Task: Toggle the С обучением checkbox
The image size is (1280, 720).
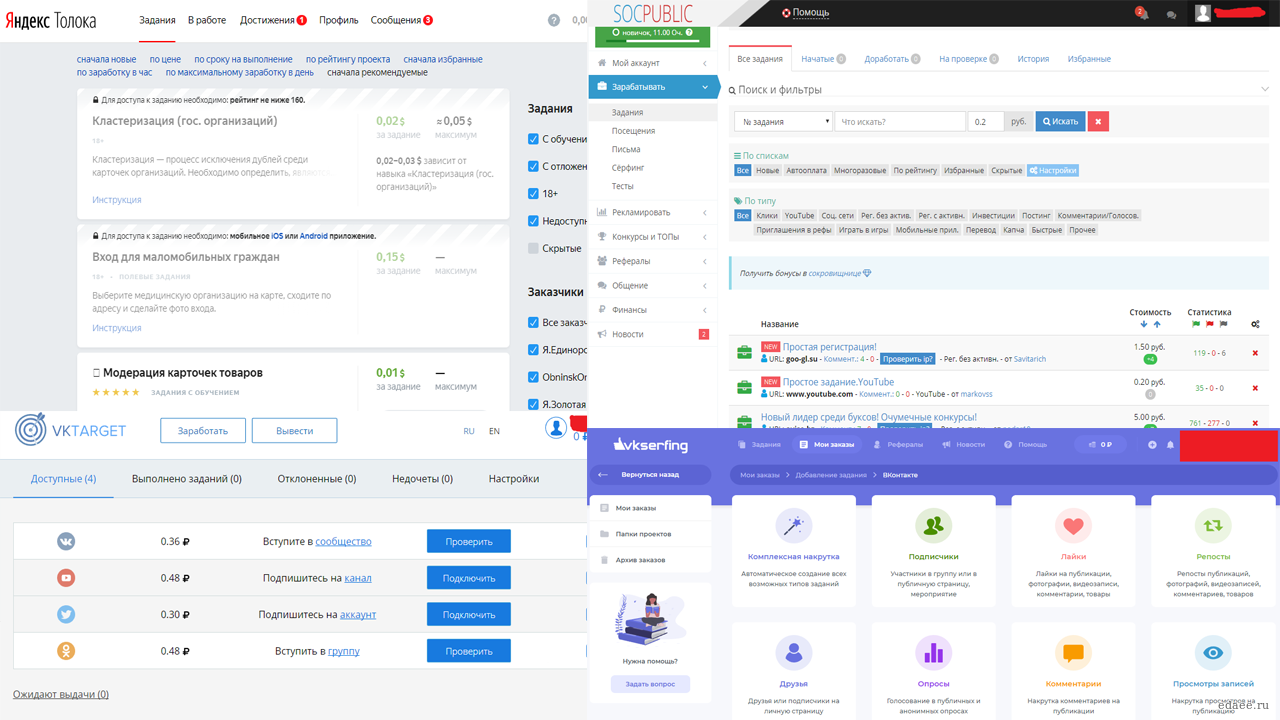Action: pyautogui.click(x=533, y=139)
